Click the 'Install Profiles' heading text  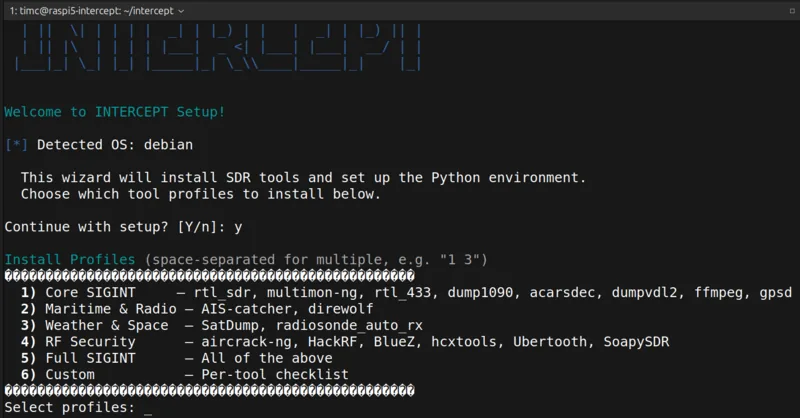coord(70,259)
